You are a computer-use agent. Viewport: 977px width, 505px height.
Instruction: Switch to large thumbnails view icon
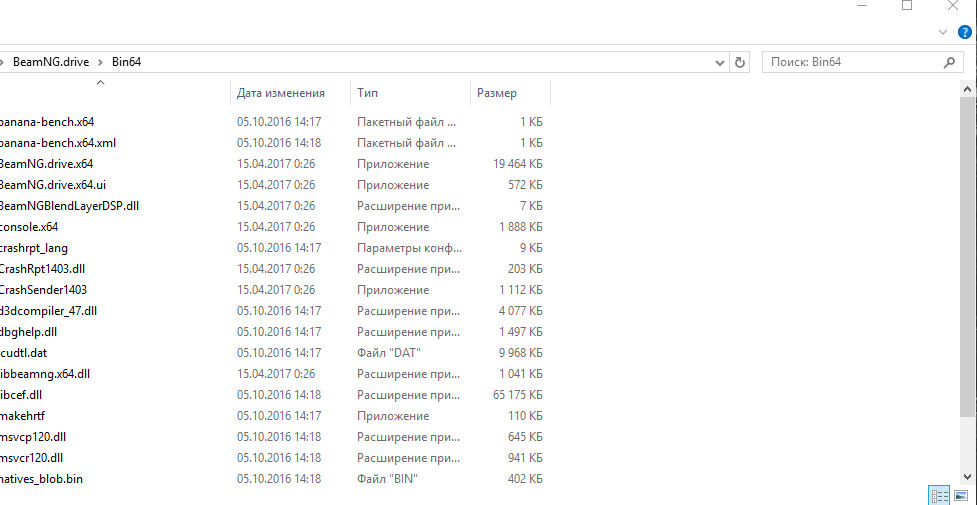960,496
